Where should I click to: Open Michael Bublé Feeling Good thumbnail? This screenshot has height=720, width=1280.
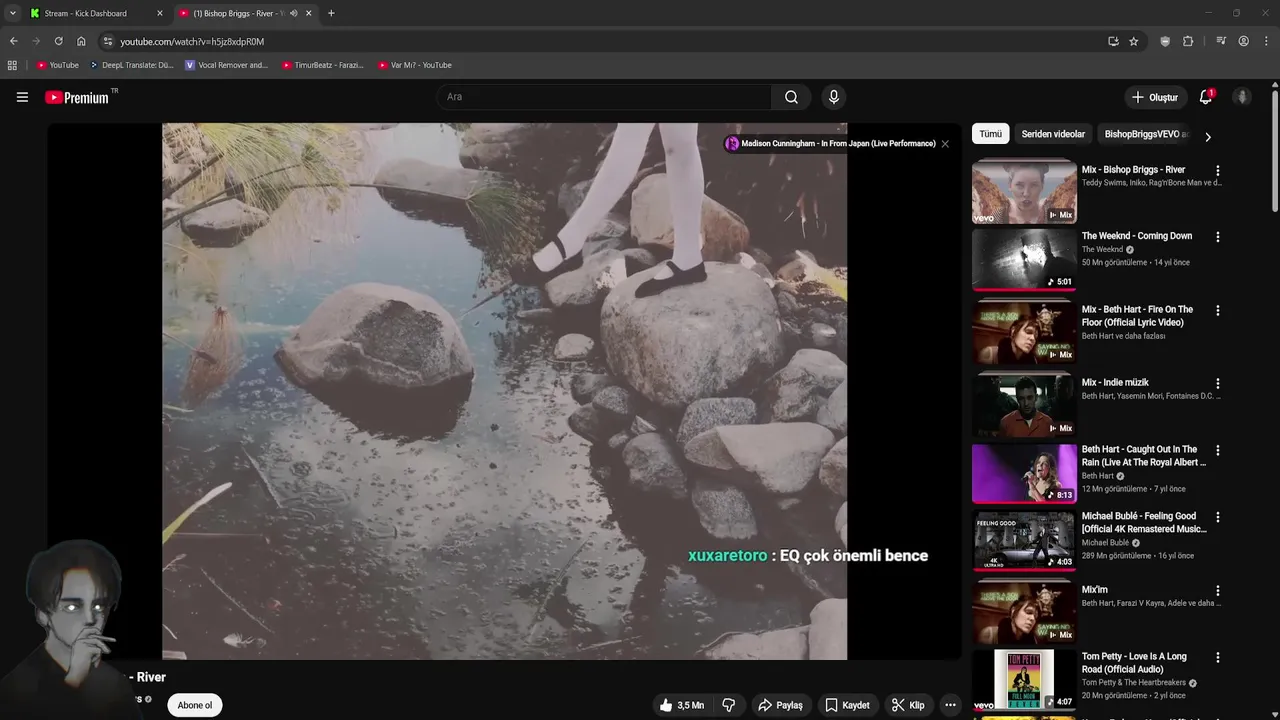coord(1024,540)
